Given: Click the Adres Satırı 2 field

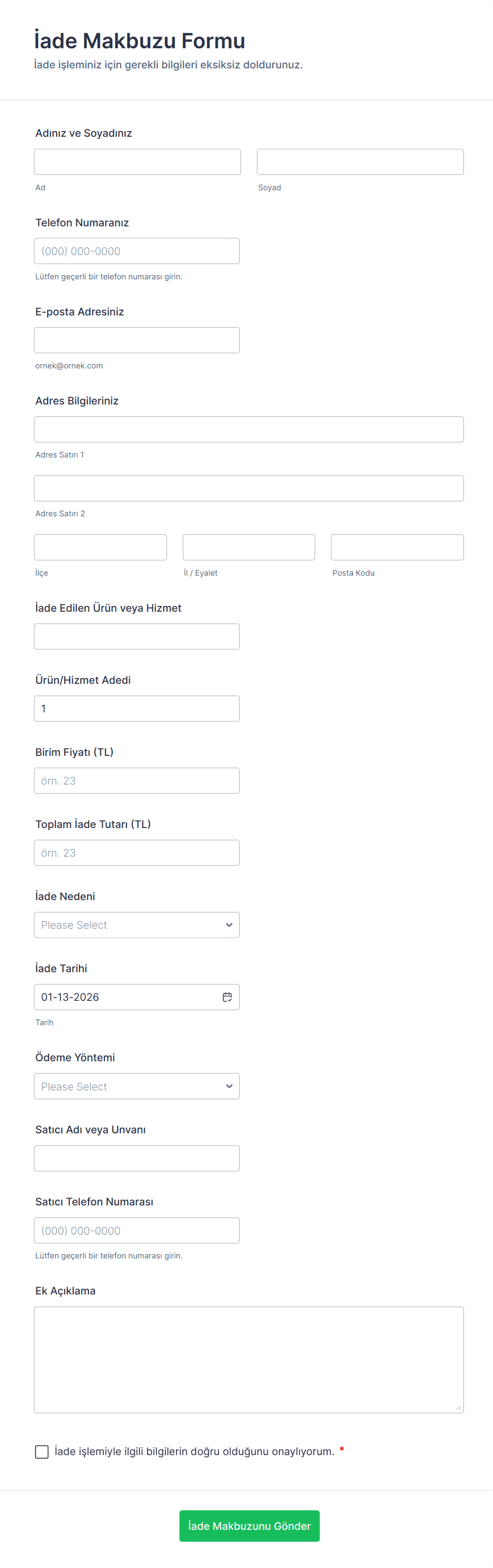Looking at the screenshot, I should (x=249, y=488).
